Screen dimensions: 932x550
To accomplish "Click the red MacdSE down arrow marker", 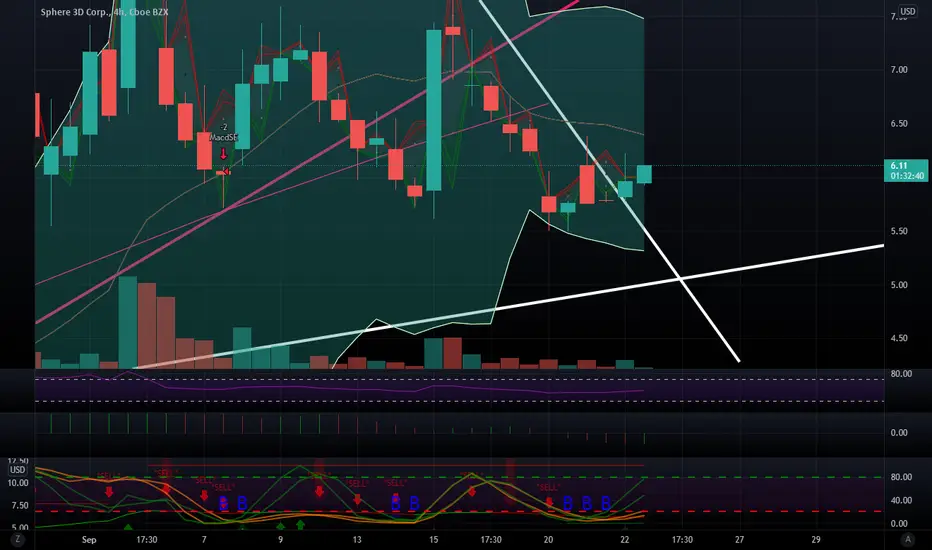I will [x=223, y=153].
